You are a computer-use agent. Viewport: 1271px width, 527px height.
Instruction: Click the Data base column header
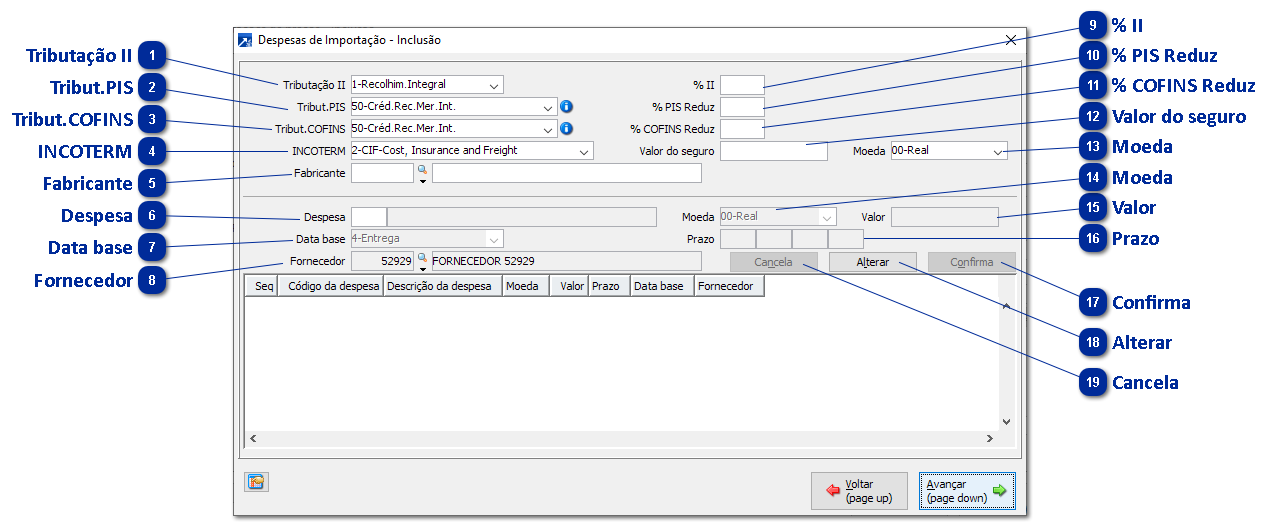pos(662,286)
